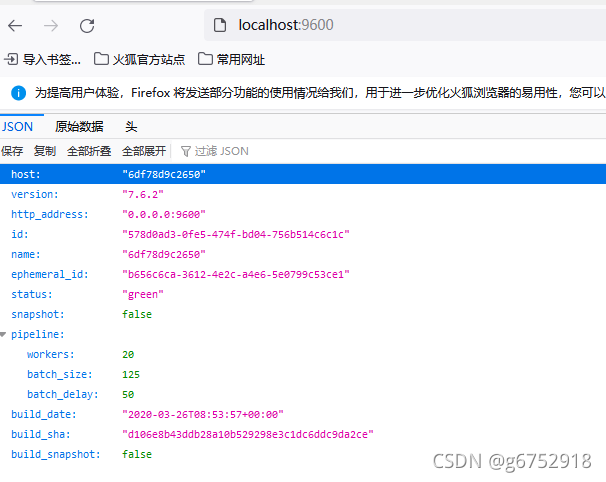Screen dimensions: 606x482
Task: Click the forward navigation arrow
Action: coord(51,26)
